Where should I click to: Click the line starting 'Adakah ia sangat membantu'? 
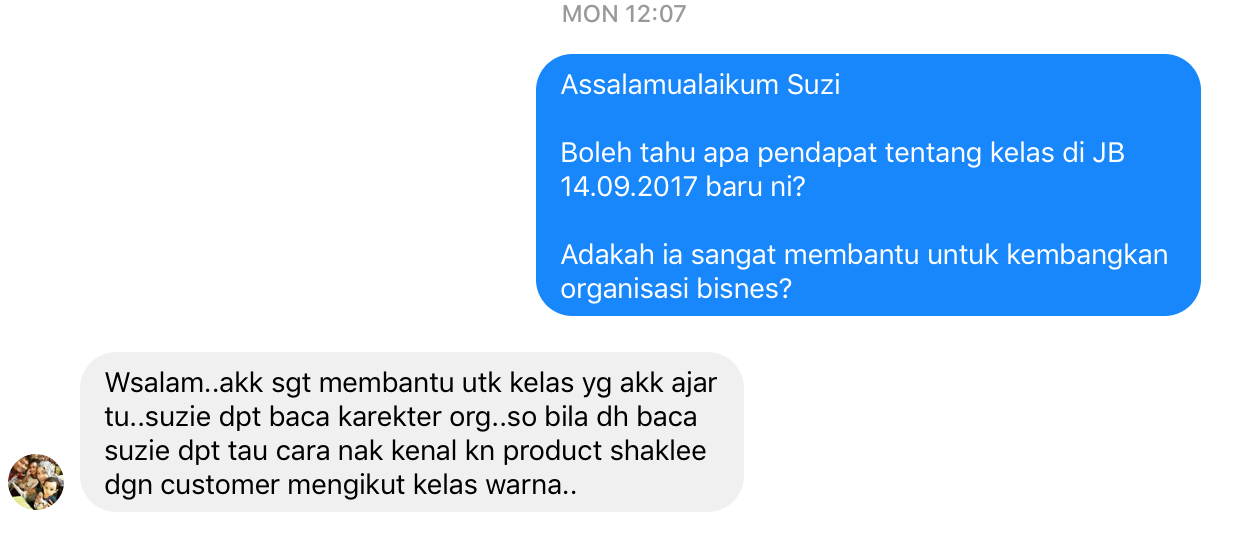tap(864, 254)
